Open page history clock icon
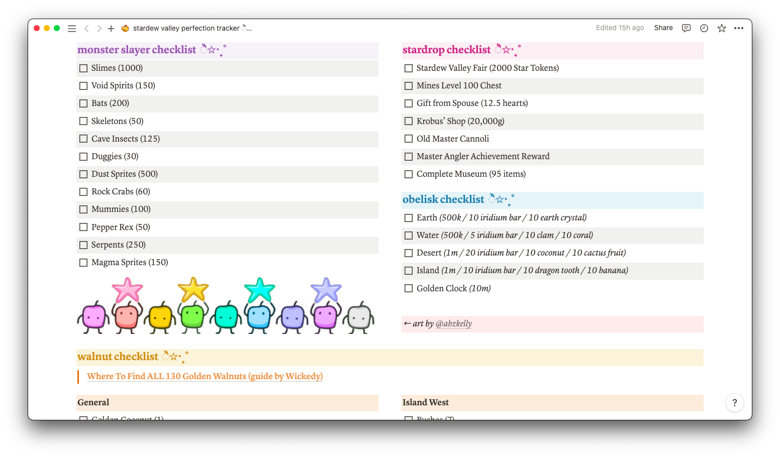Image resolution: width=780 pixels, height=457 pixels. point(704,28)
